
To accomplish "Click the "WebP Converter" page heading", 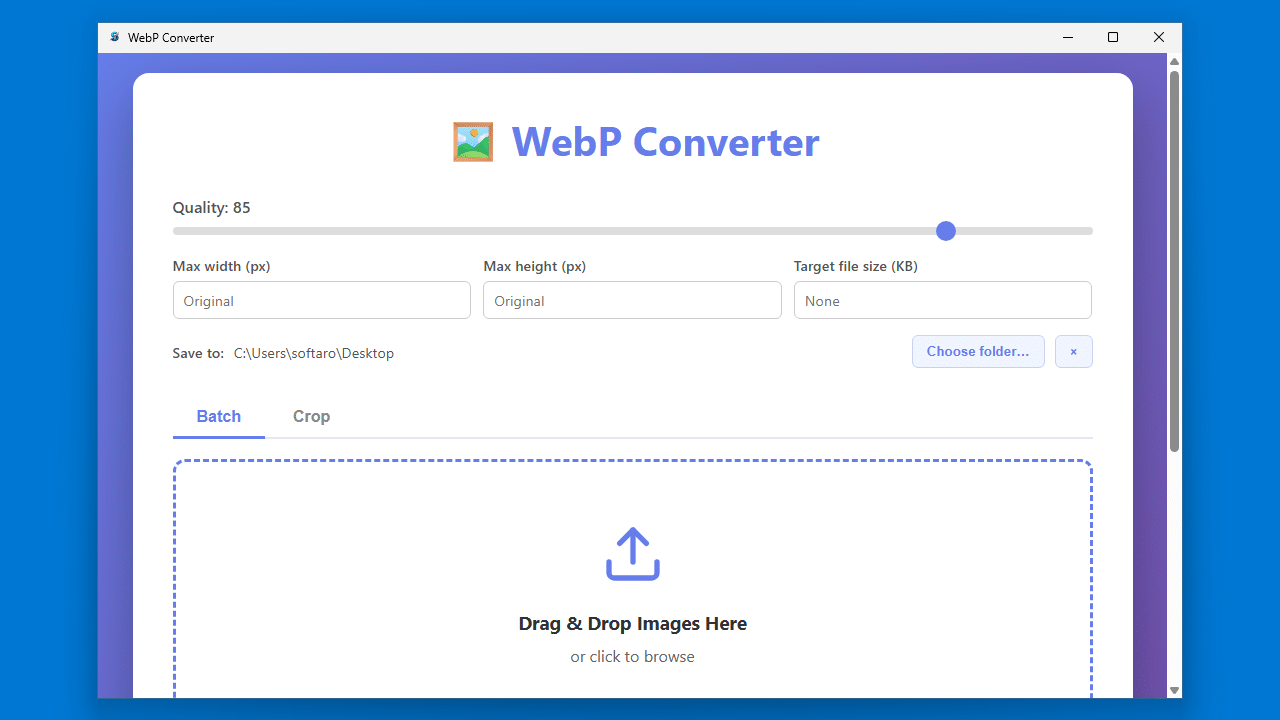I will point(666,142).
